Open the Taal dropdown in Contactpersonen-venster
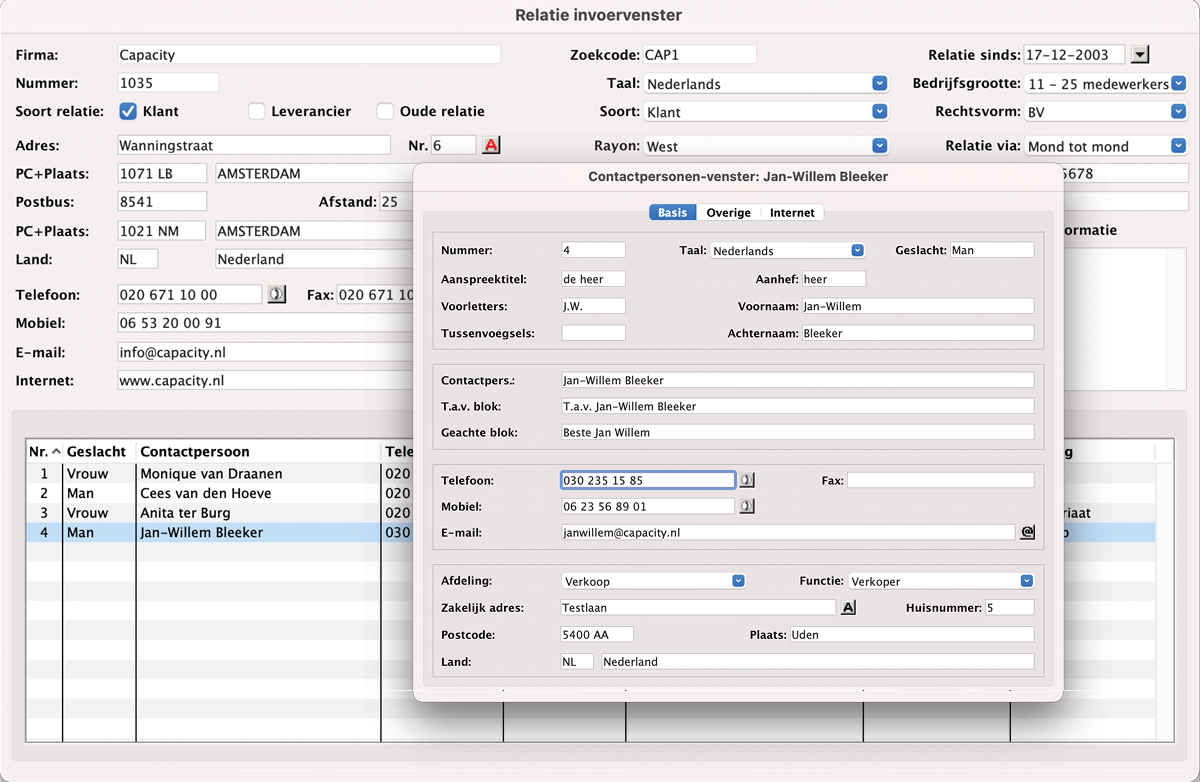Viewport: 1200px width, 782px height. (x=788, y=251)
